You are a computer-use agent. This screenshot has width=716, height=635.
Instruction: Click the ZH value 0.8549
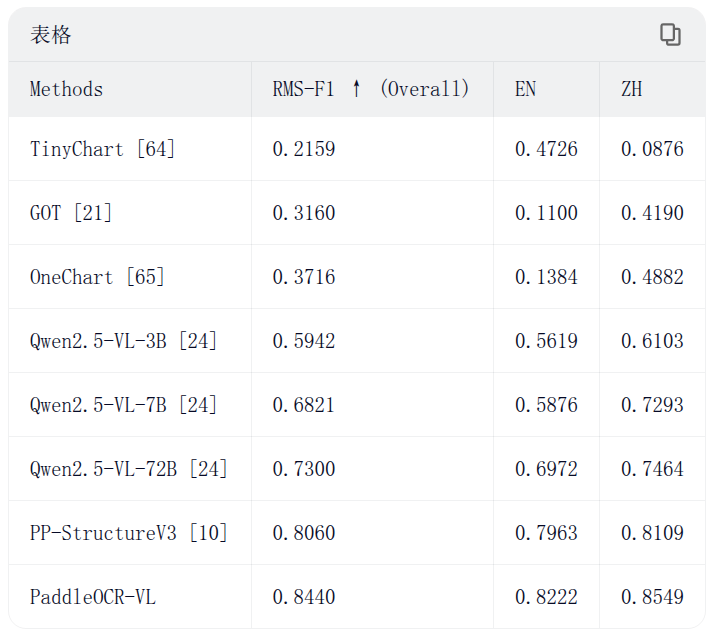(x=652, y=597)
